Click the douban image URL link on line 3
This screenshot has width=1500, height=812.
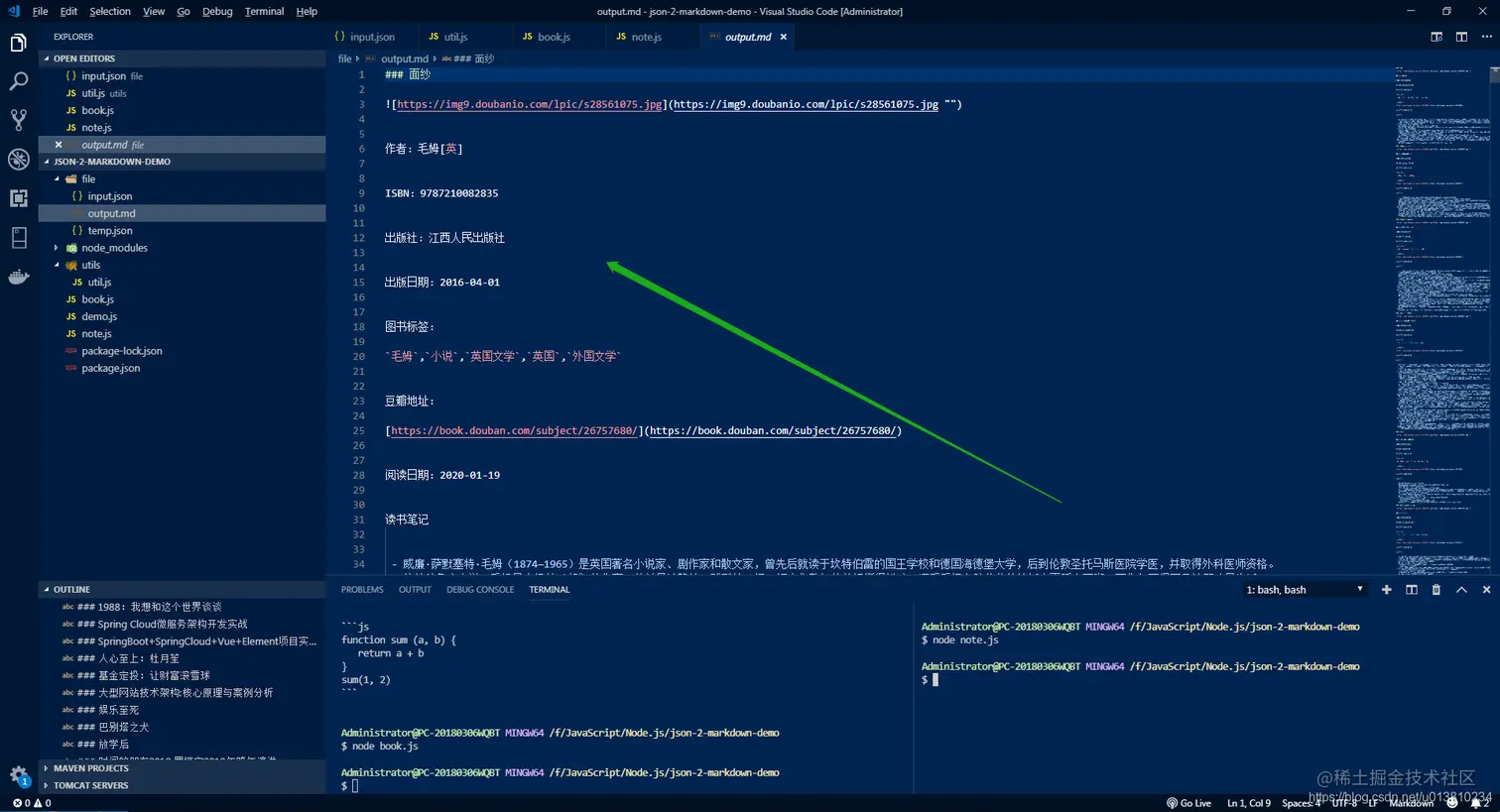pyautogui.click(x=529, y=104)
